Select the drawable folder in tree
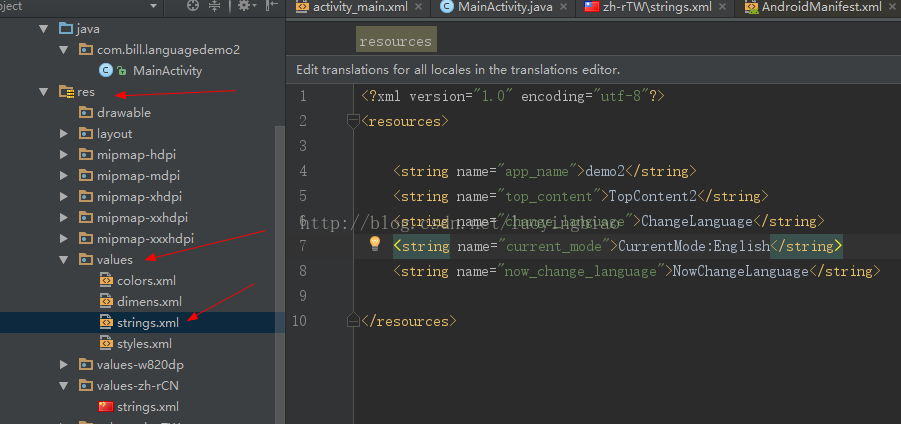The width and height of the screenshot is (901, 424). pos(124,113)
